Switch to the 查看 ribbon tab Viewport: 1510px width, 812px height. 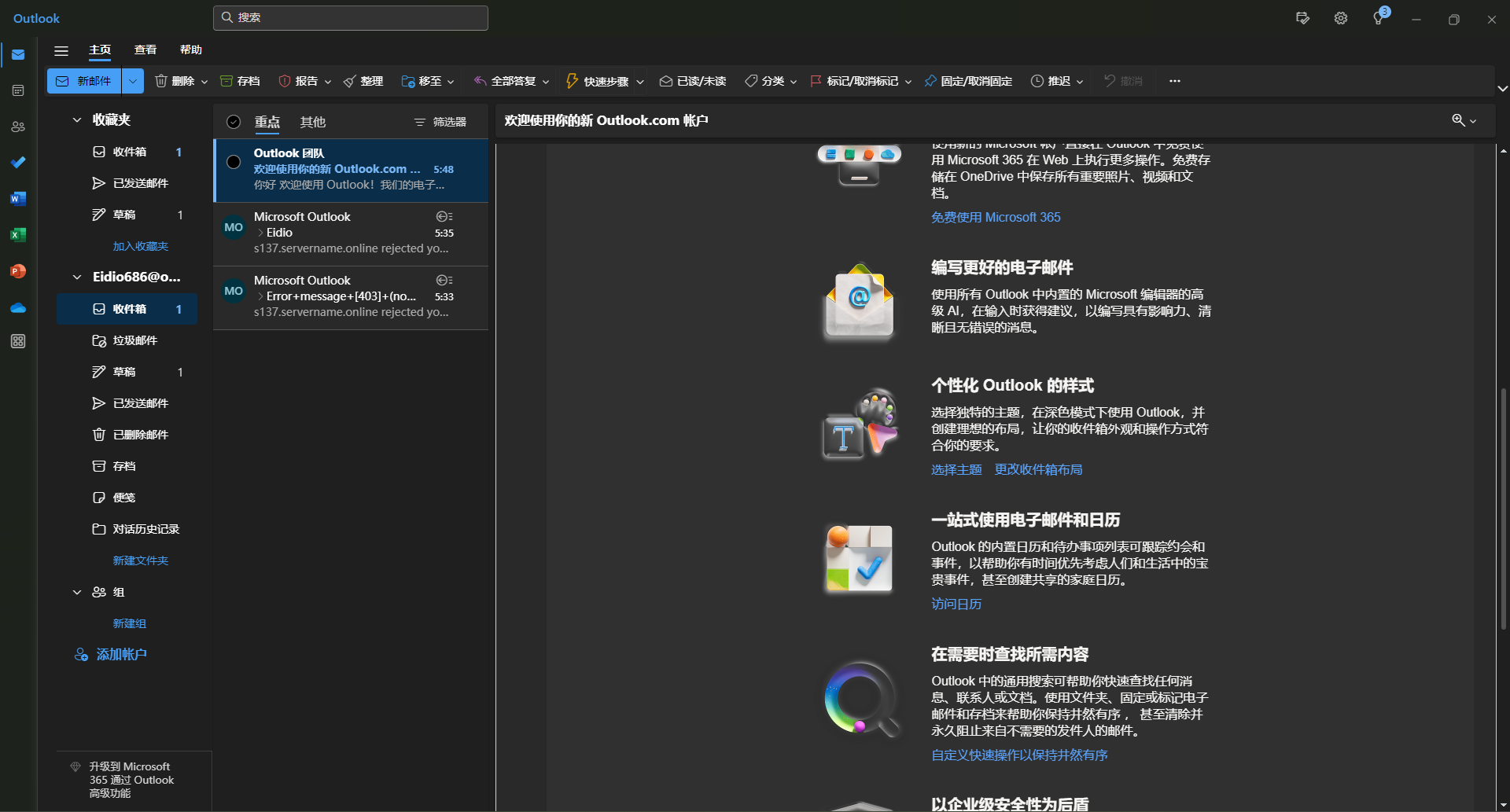tap(145, 50)
